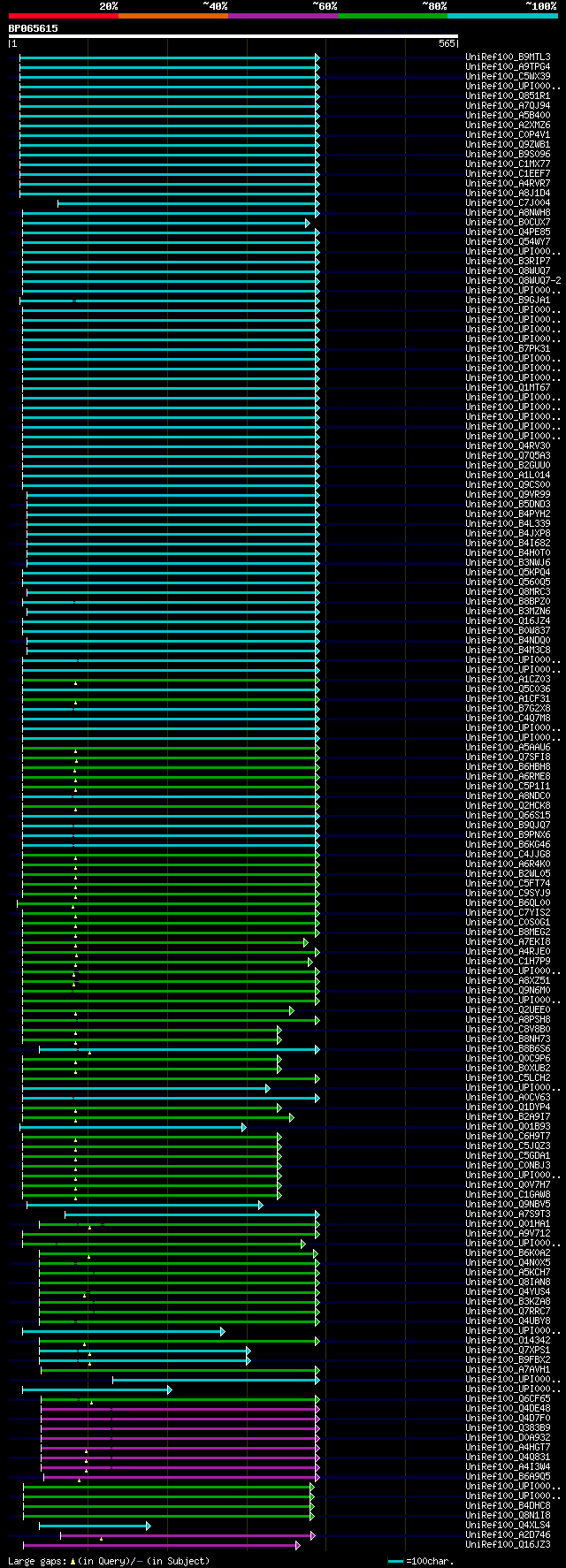Click the white query length scale bar
This screenshot has height=1568, width=566.
click(x=233, y=36)
